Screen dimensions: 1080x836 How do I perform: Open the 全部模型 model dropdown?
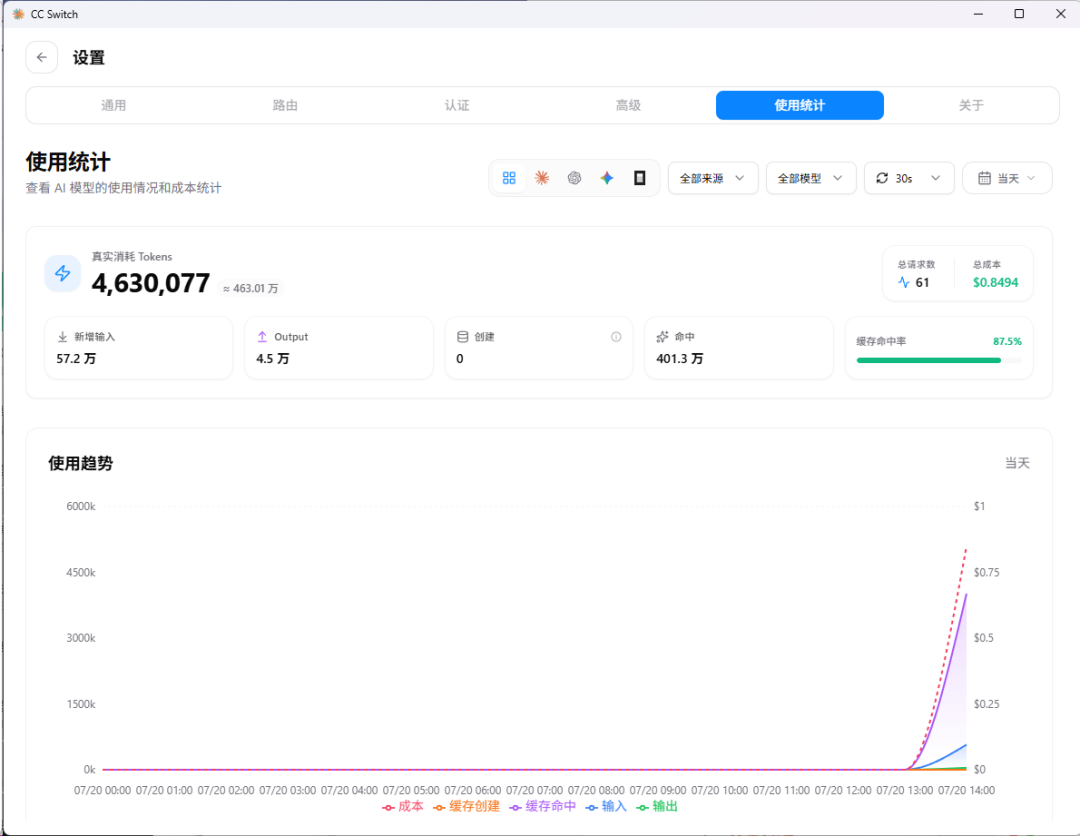(x=811, y=178)
